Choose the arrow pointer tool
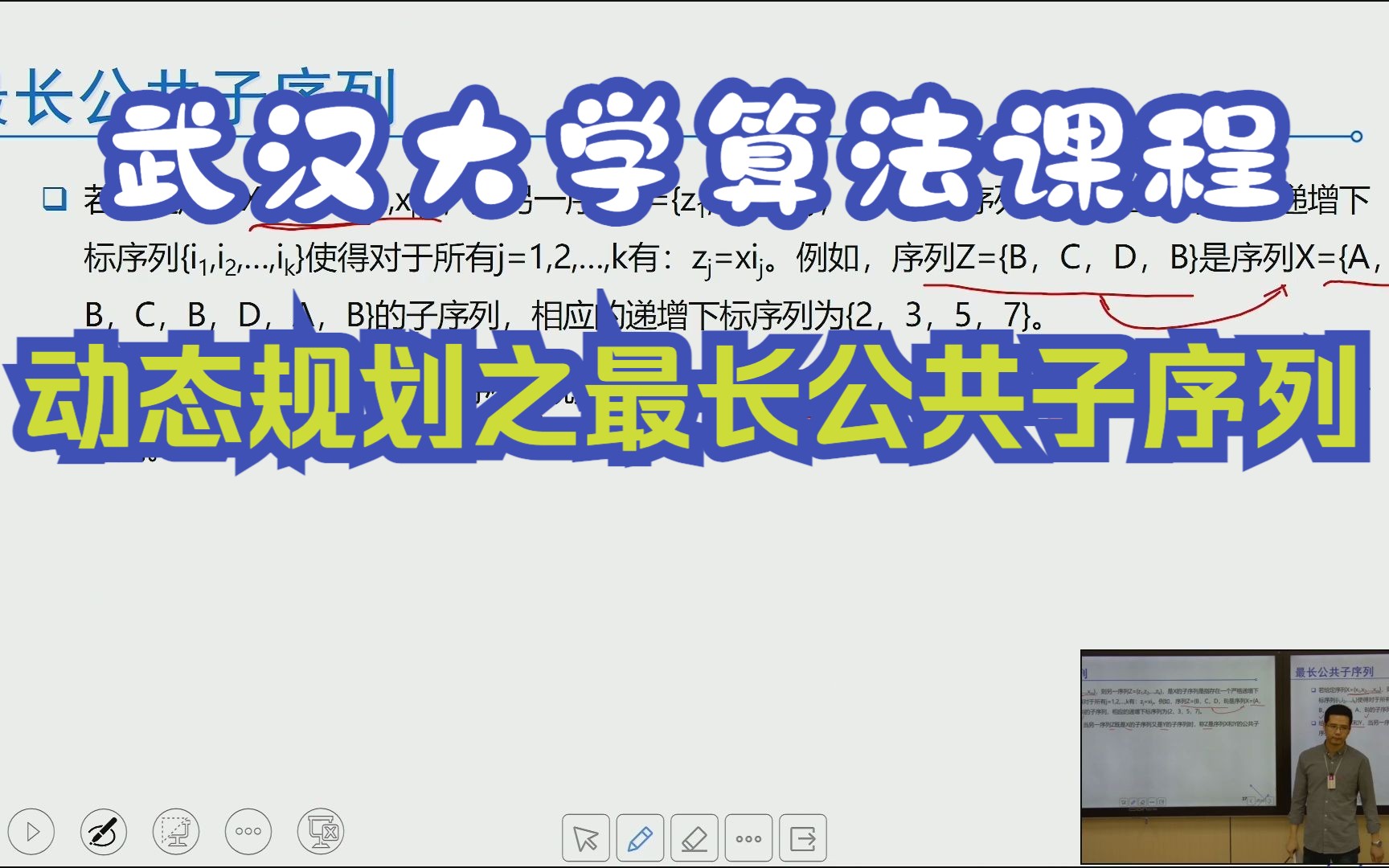The width and height of the screenshot is (1389, 868). (x=586, y=838)
